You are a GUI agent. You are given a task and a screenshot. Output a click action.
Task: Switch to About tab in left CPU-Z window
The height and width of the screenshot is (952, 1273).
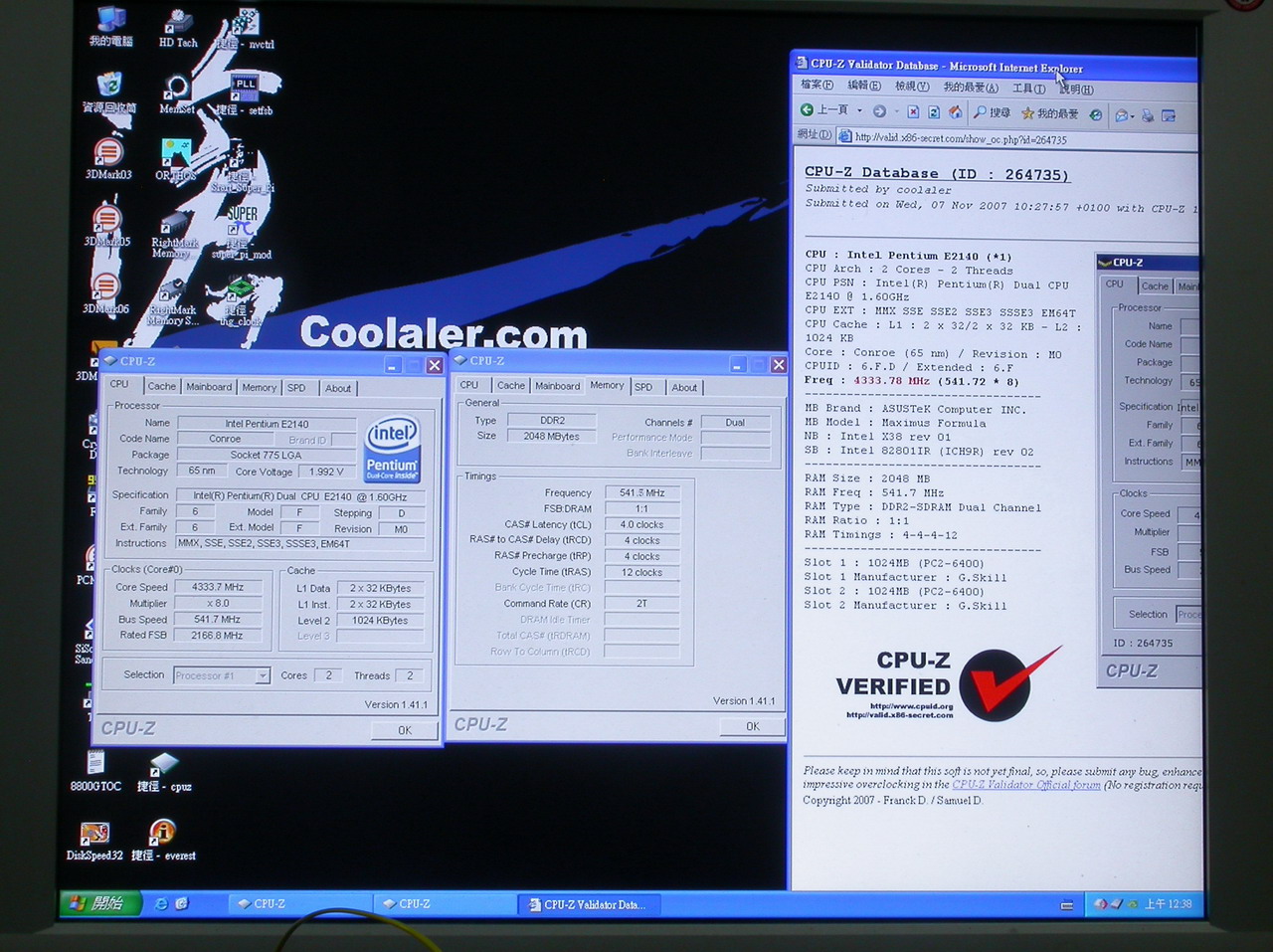[338, 388]
